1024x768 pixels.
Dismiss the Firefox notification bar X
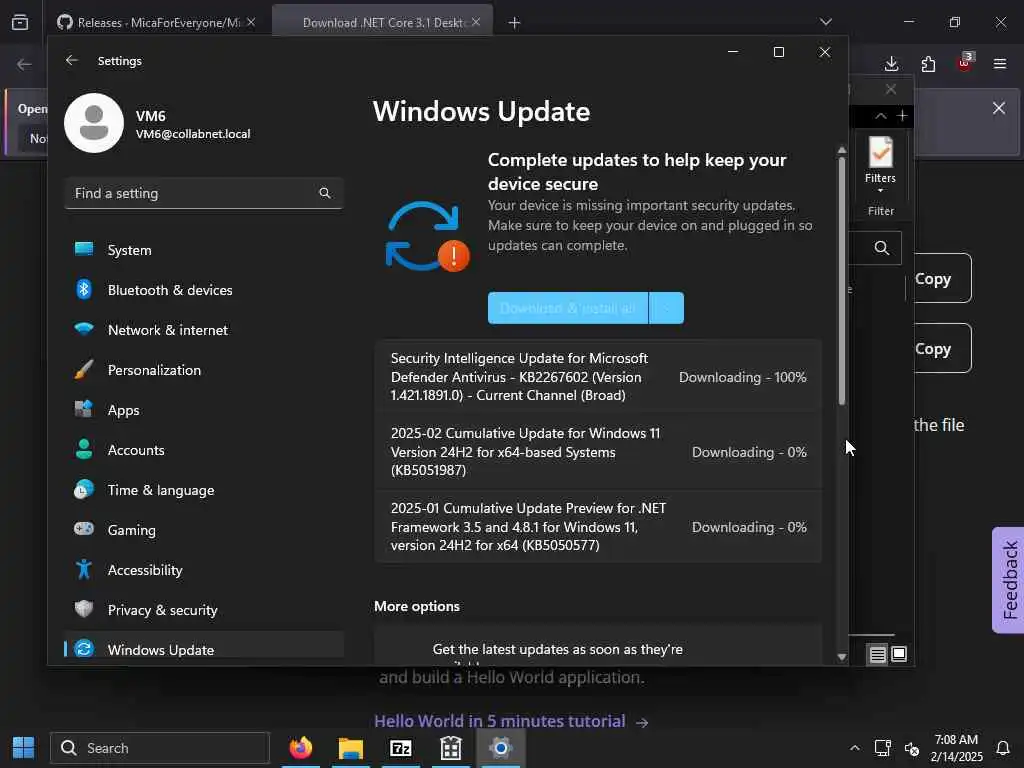[999, 108]
